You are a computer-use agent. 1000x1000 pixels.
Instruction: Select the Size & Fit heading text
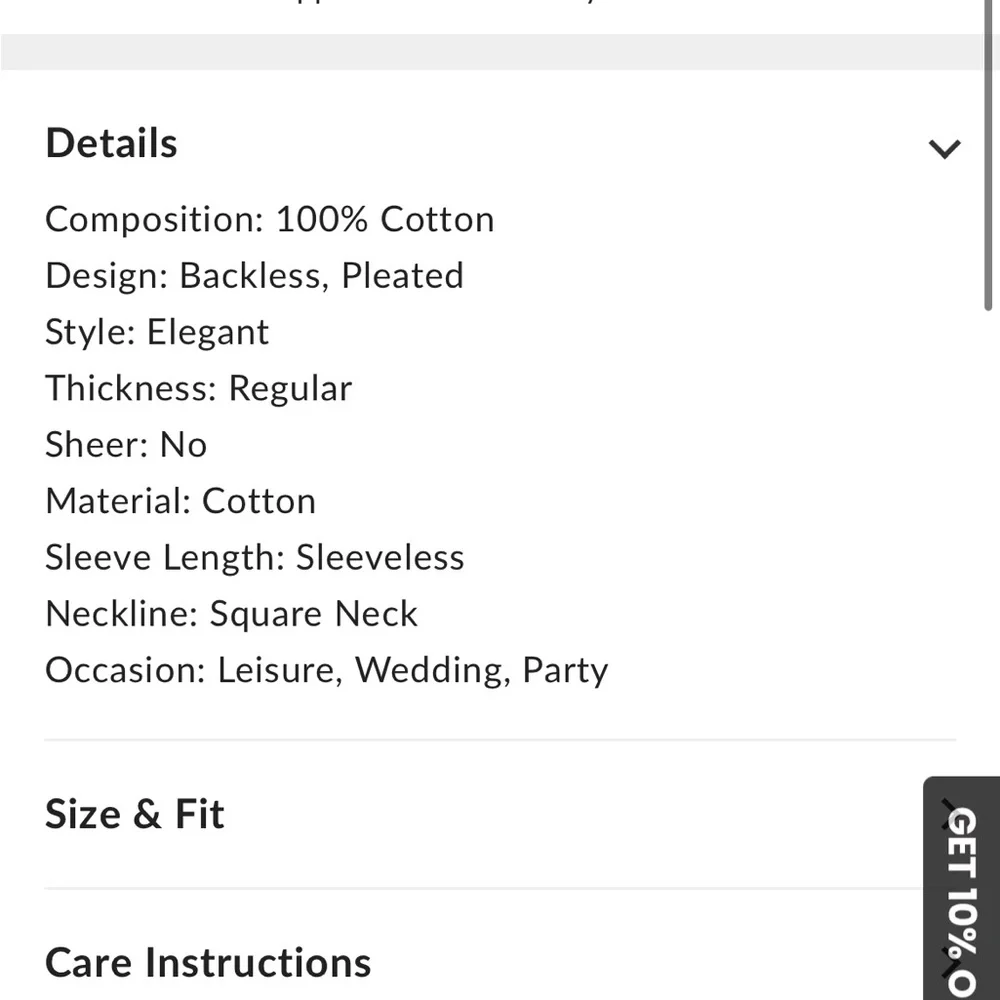click(134, 813)
